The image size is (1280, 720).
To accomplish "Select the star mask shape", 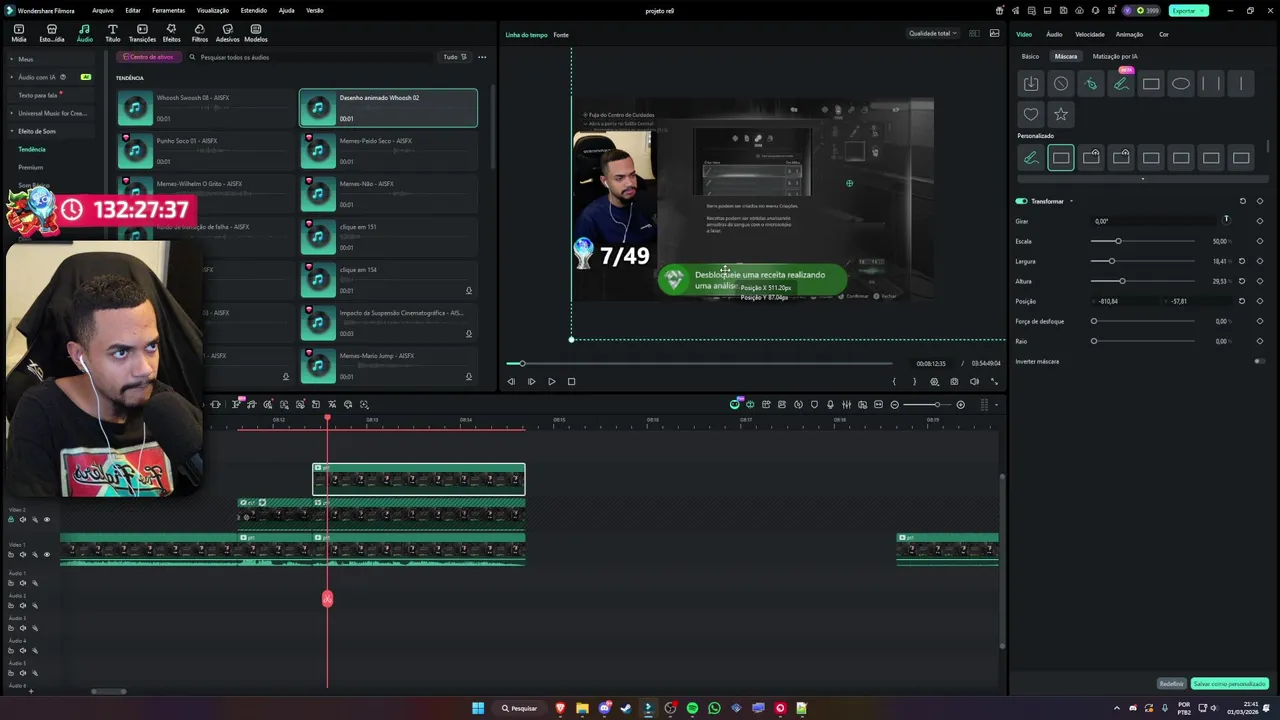I will (1061, 114).
